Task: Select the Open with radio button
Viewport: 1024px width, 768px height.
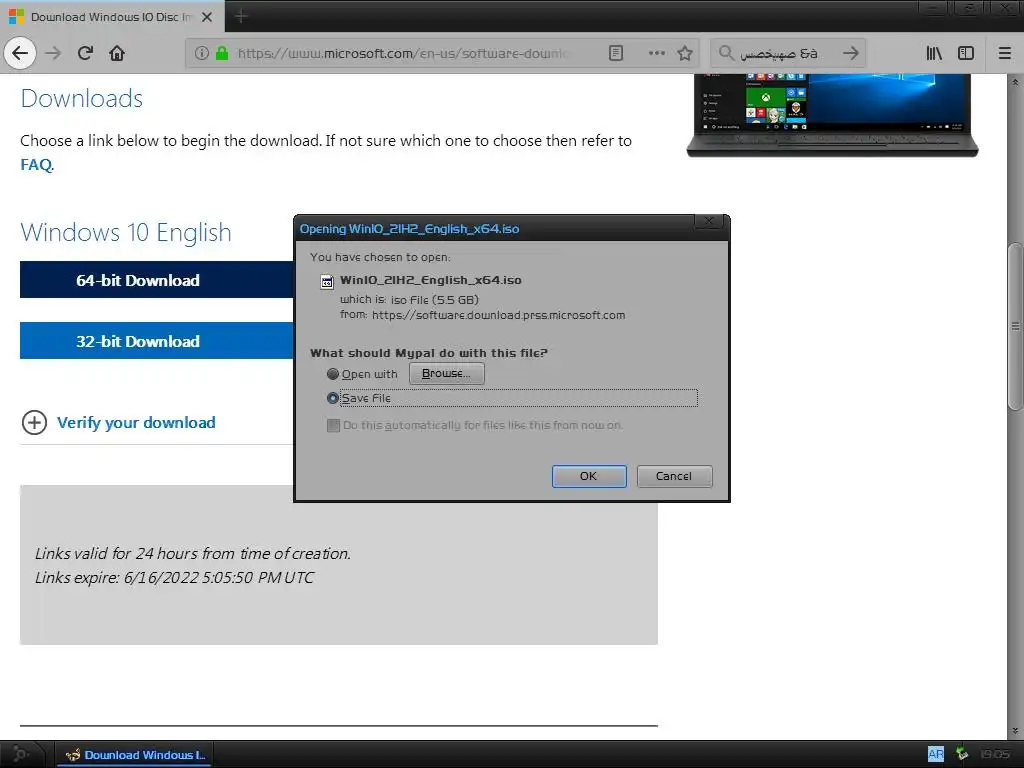Action: click(x=333, y=374)
